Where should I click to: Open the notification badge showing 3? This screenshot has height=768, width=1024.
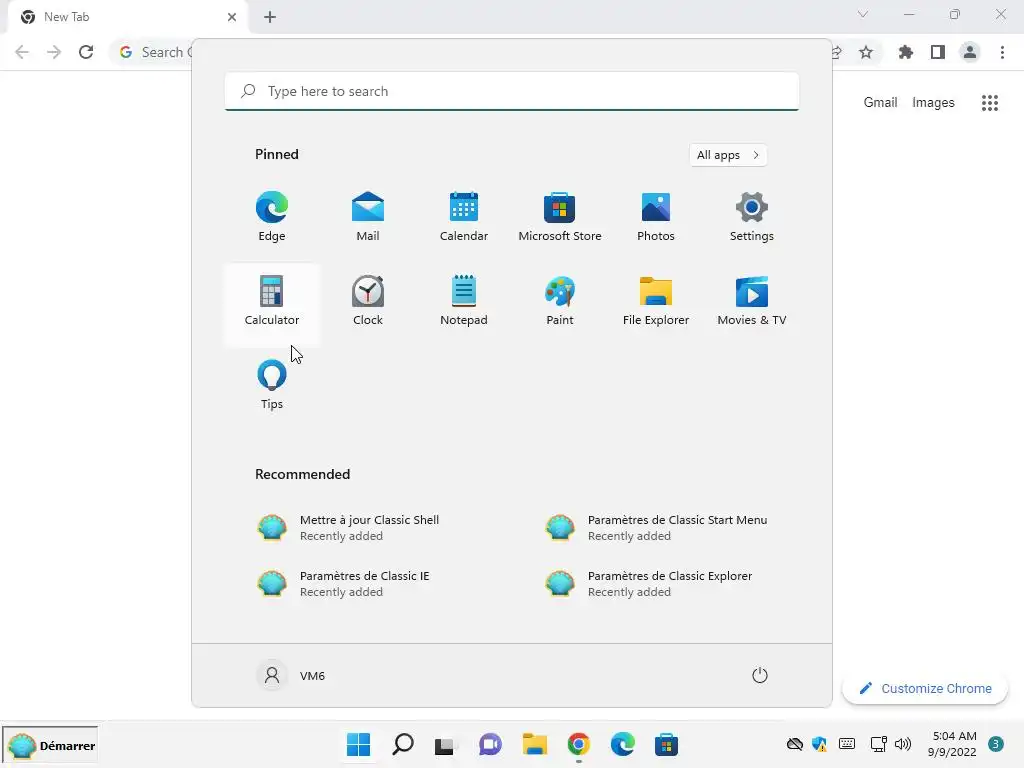click(x=995, y=744)
